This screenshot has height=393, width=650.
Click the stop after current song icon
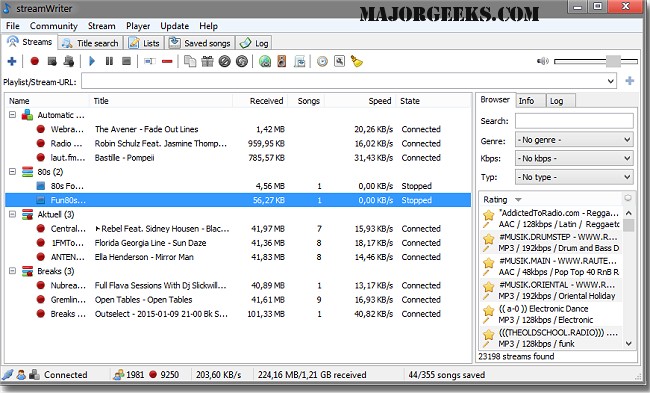tap(69, 61)
